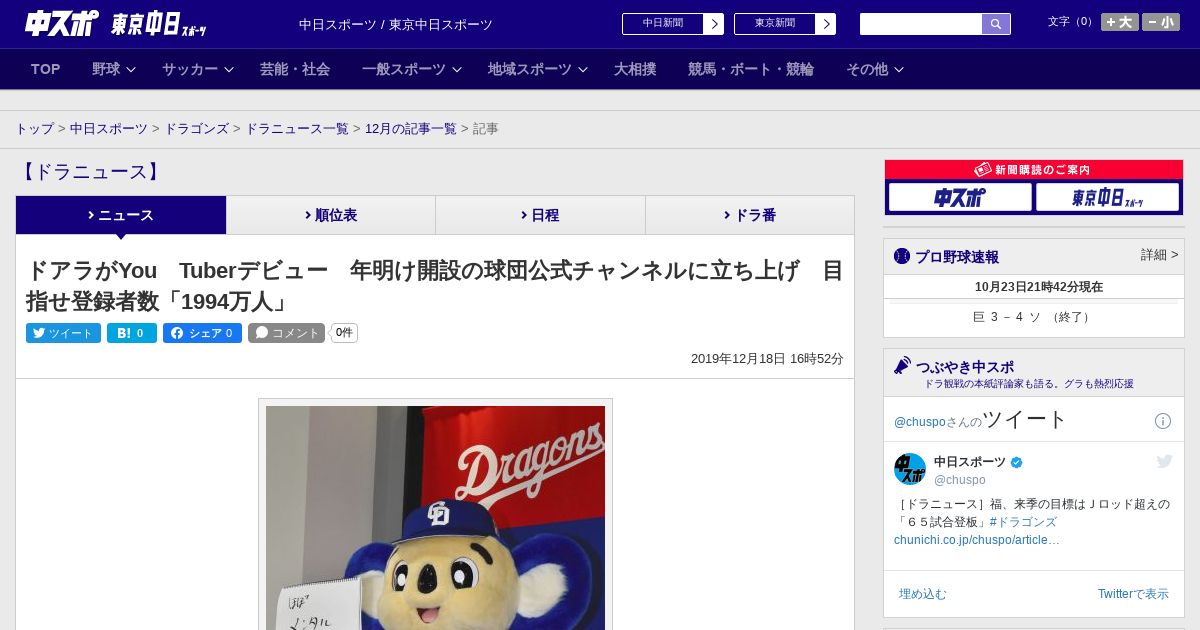The height and width of the screenshot is (630, 1200).
Task: Open chunichi.co.jp article link in tweet
Action: [x=977, y=540]
